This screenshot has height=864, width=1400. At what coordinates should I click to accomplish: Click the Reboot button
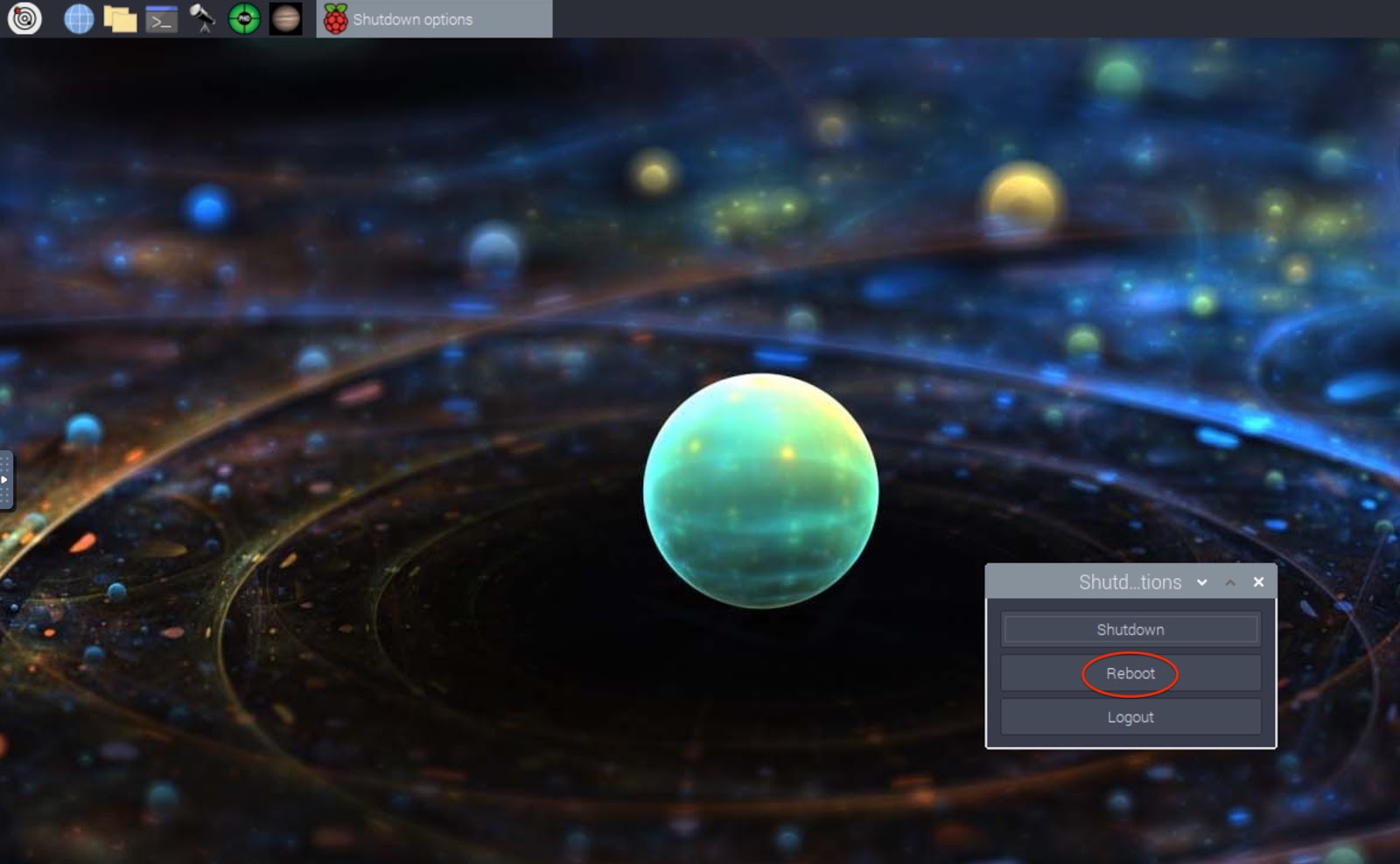click(1130, 673)
